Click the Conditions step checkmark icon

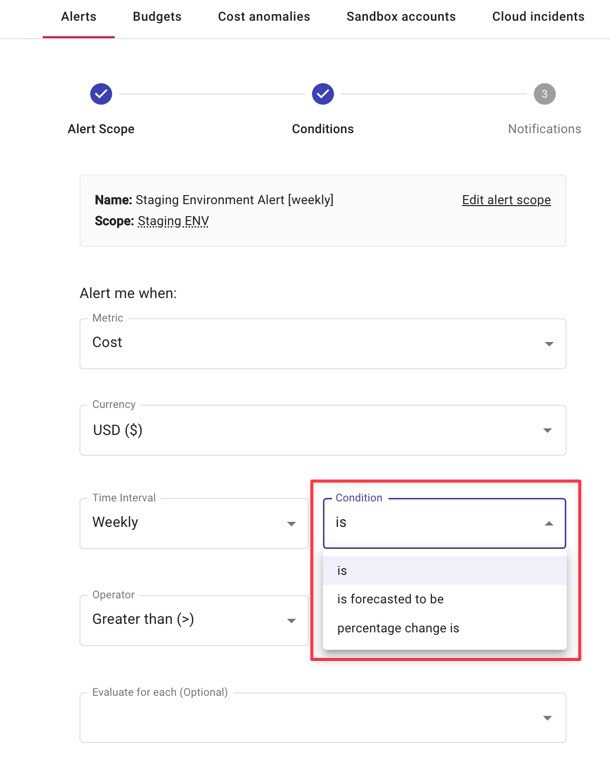click(x=322, y=94)
